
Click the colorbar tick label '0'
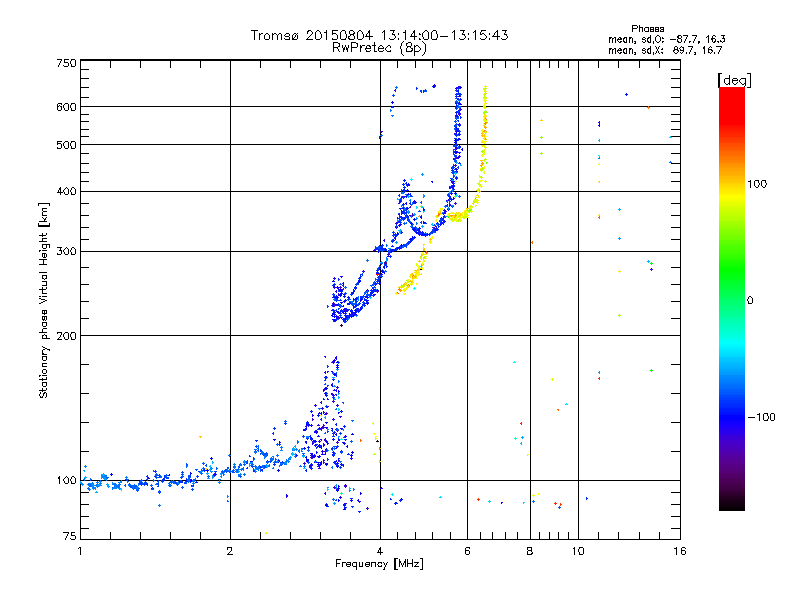point(750,301)
